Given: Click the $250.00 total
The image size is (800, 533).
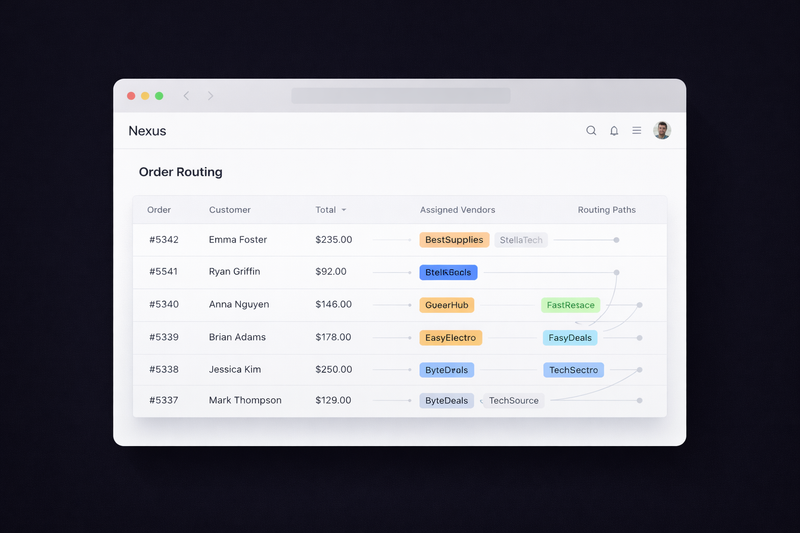Looking at the screenshot, I should (x=334, y=369).
